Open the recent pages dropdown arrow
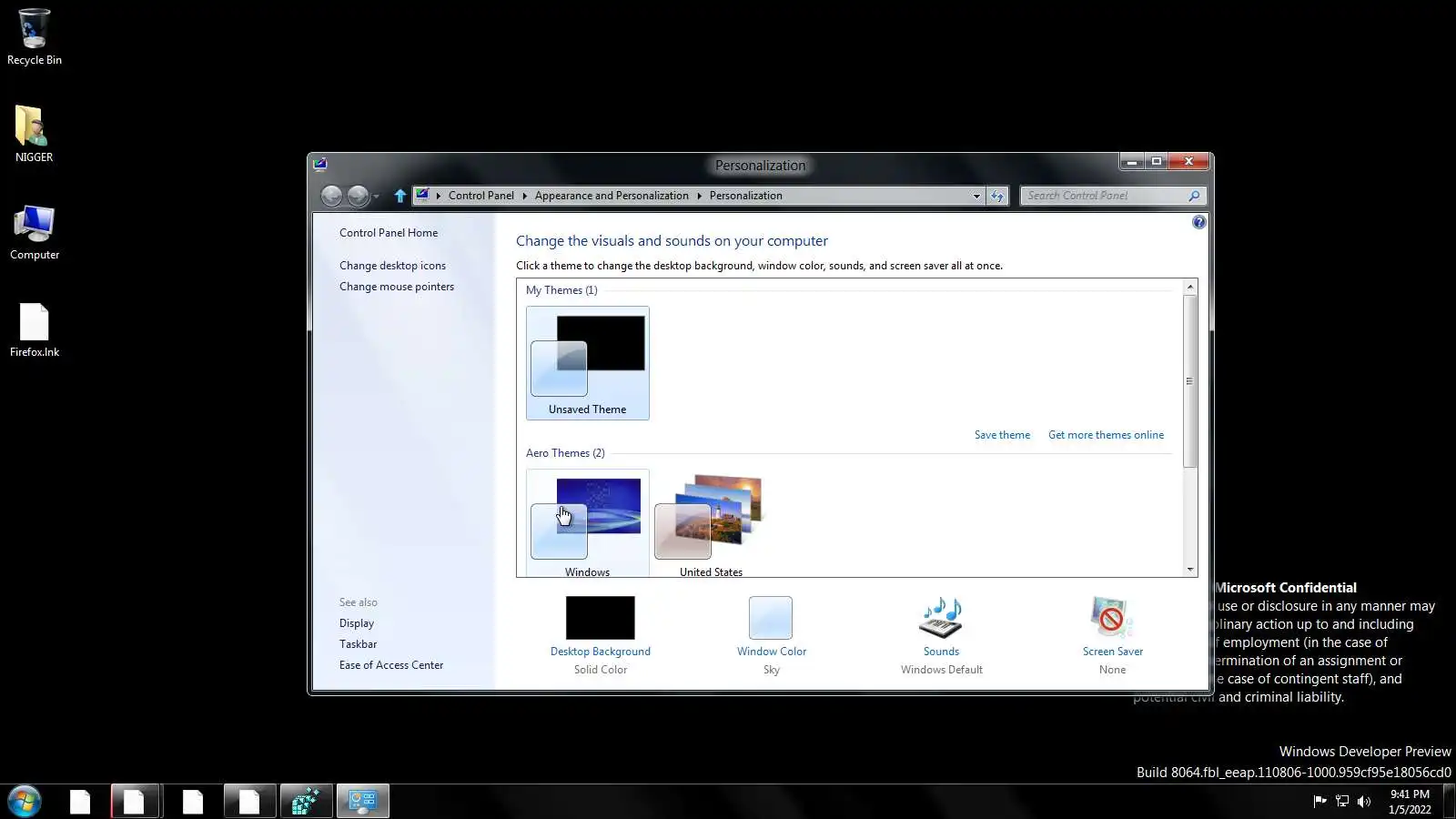Image resolution: width=1456 pixels, height=819 pixels. (376, 197)
